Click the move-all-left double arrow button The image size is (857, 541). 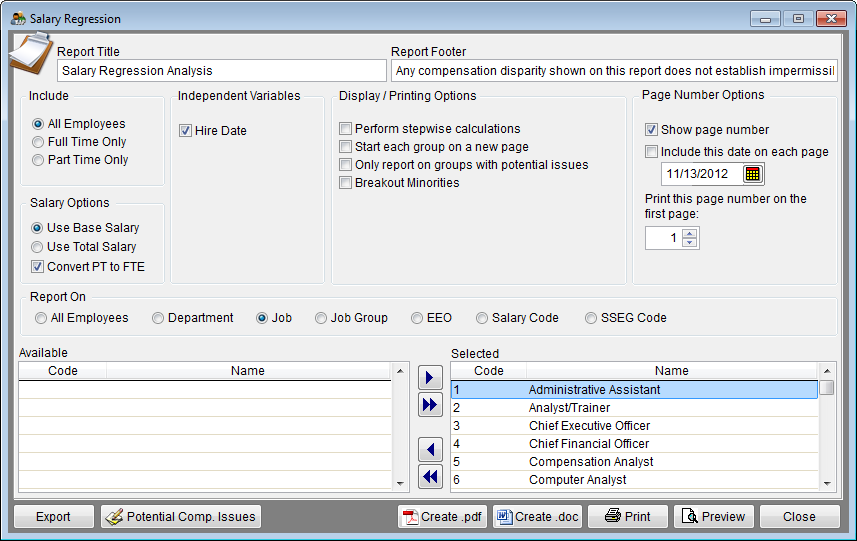pyautogui.click(x=430, y=477)
